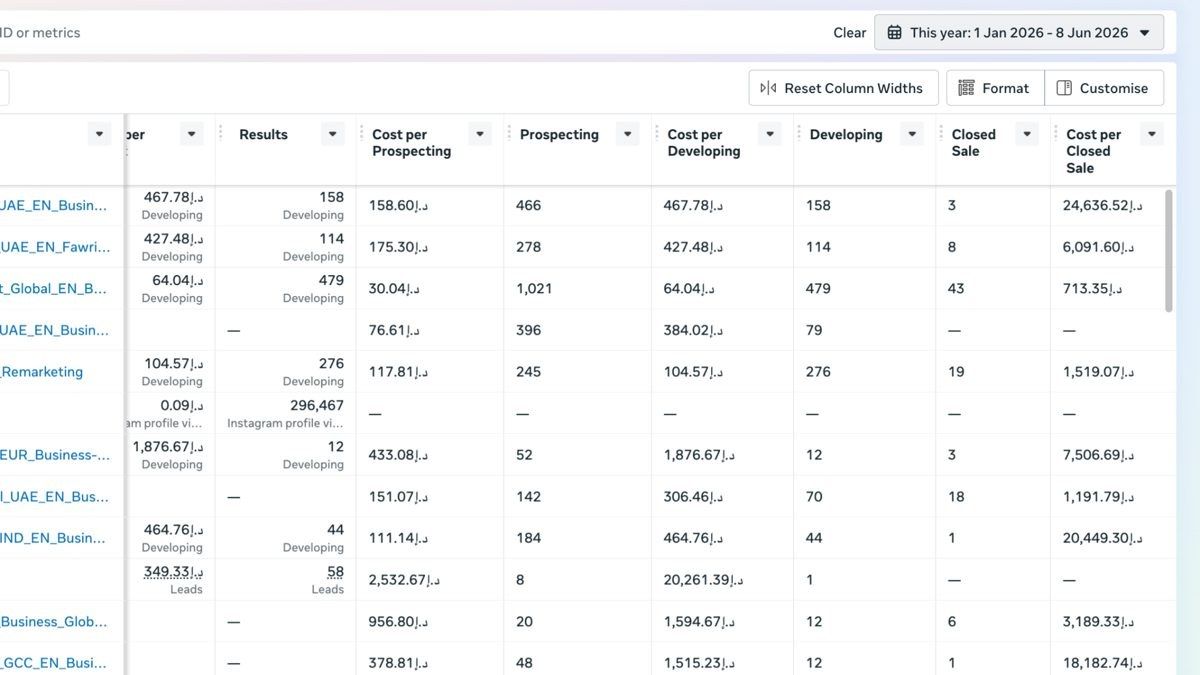Open the Prospecting column dropdown arrow
Image resolution: width=1200 pixels, height=675 pixels.
click(x=628, y=134)
